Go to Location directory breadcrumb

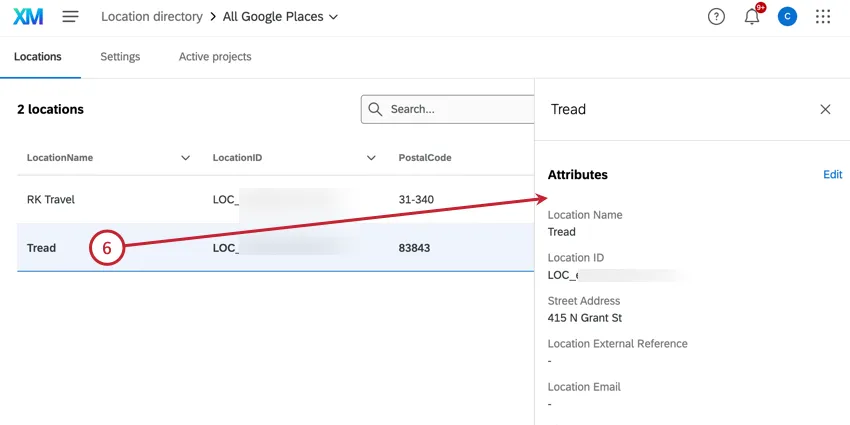(x=151, y=17)
